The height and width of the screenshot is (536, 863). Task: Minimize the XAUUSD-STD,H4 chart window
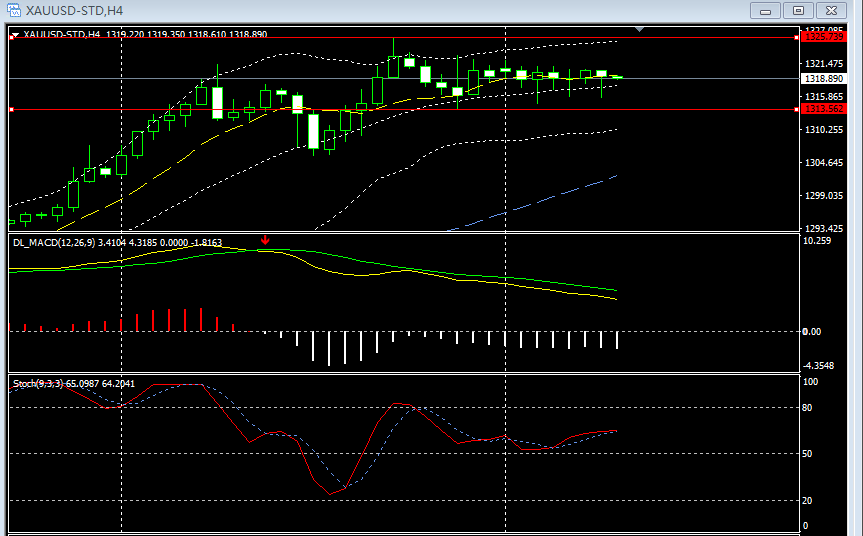768,10
